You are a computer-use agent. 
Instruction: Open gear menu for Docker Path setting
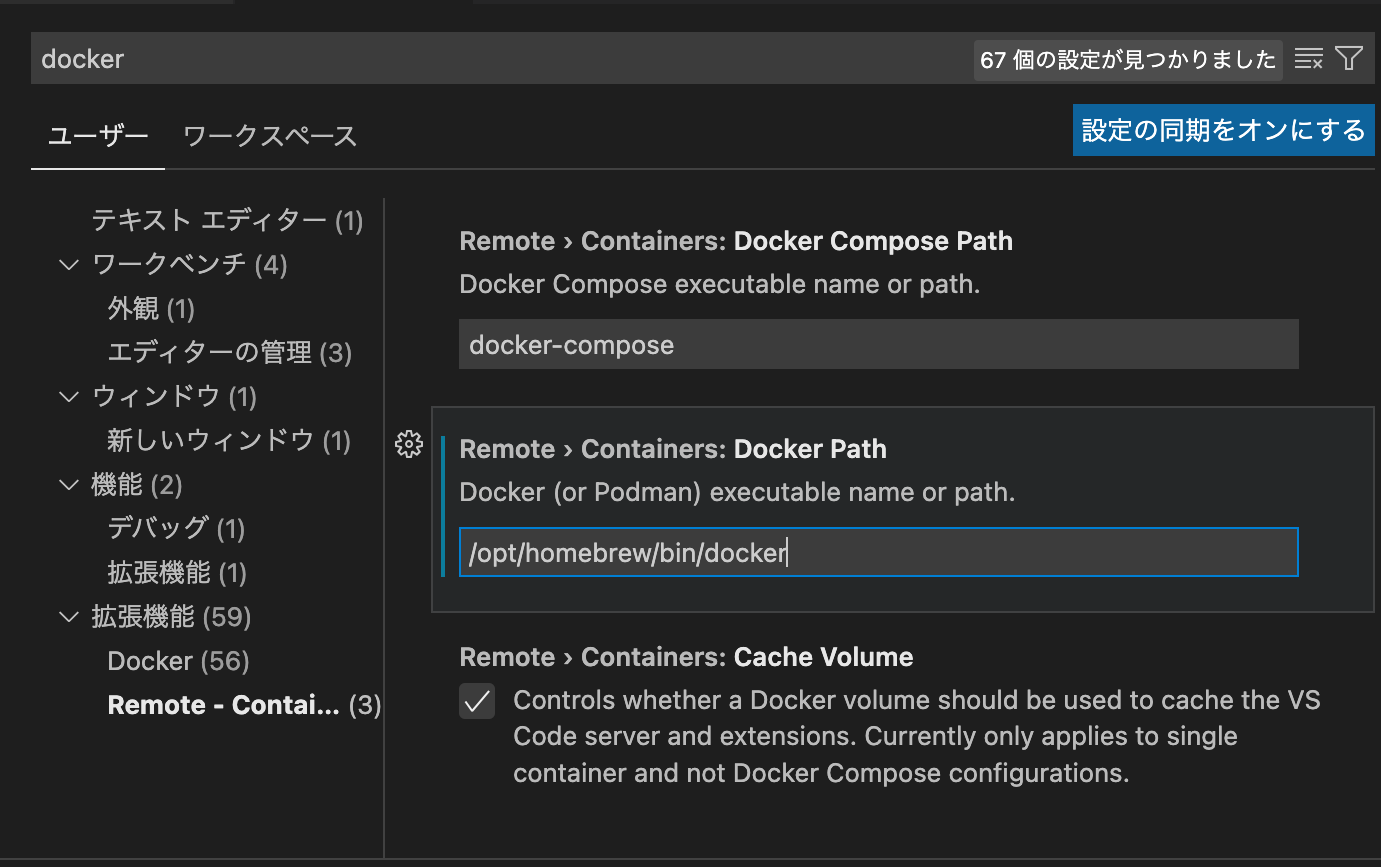(409, 445)
